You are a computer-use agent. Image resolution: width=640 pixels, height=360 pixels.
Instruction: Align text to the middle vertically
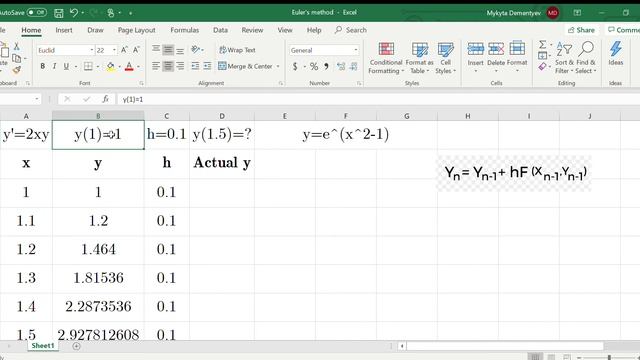(x=168, y=50)
